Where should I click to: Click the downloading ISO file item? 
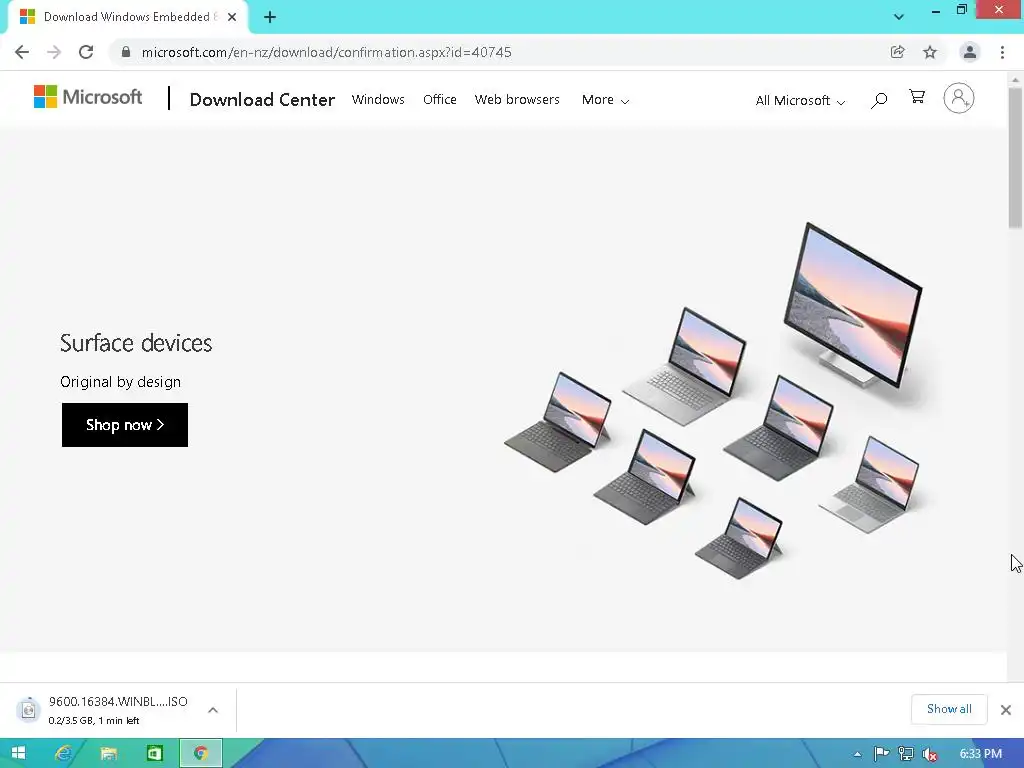tap(118, 710)
